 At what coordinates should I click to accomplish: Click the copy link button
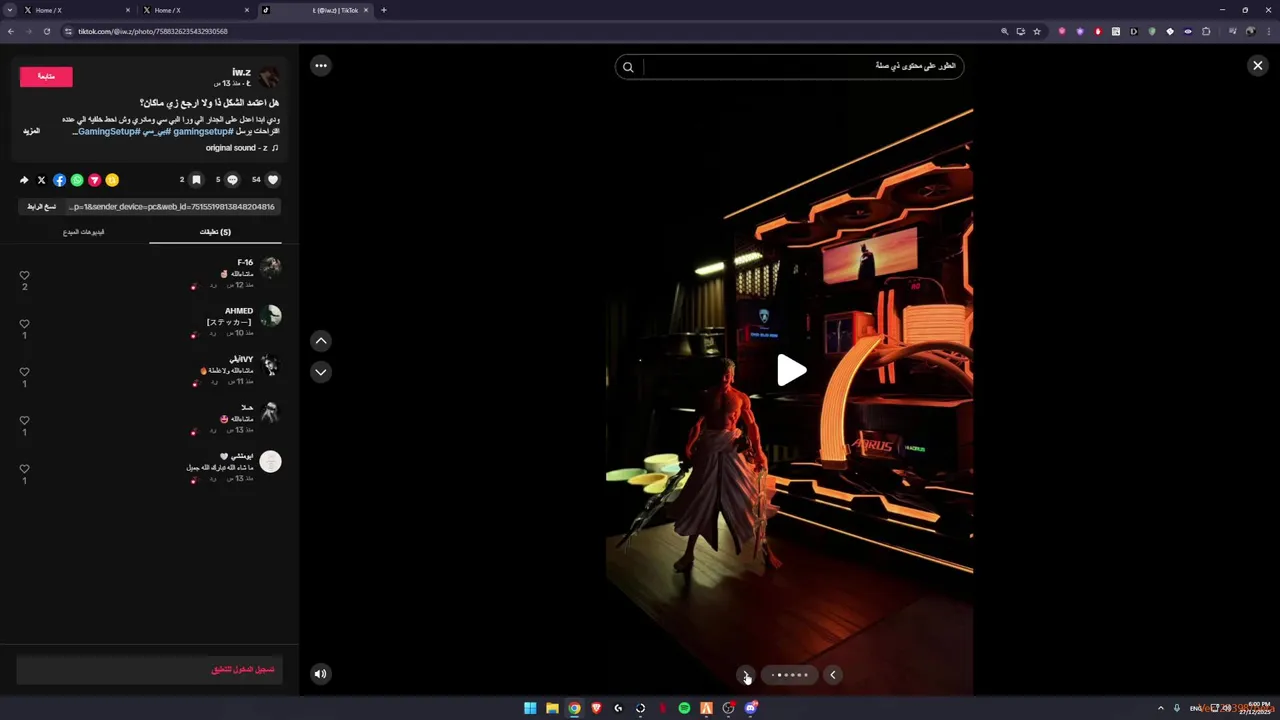(42, 206)
